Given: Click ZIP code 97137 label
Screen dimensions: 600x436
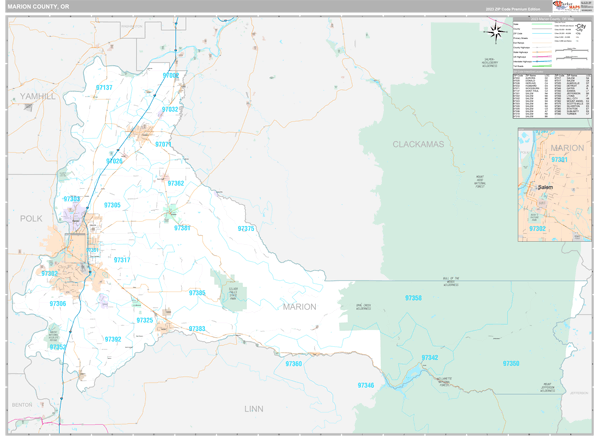Looking at the screenshot, I should click(104, 88).
